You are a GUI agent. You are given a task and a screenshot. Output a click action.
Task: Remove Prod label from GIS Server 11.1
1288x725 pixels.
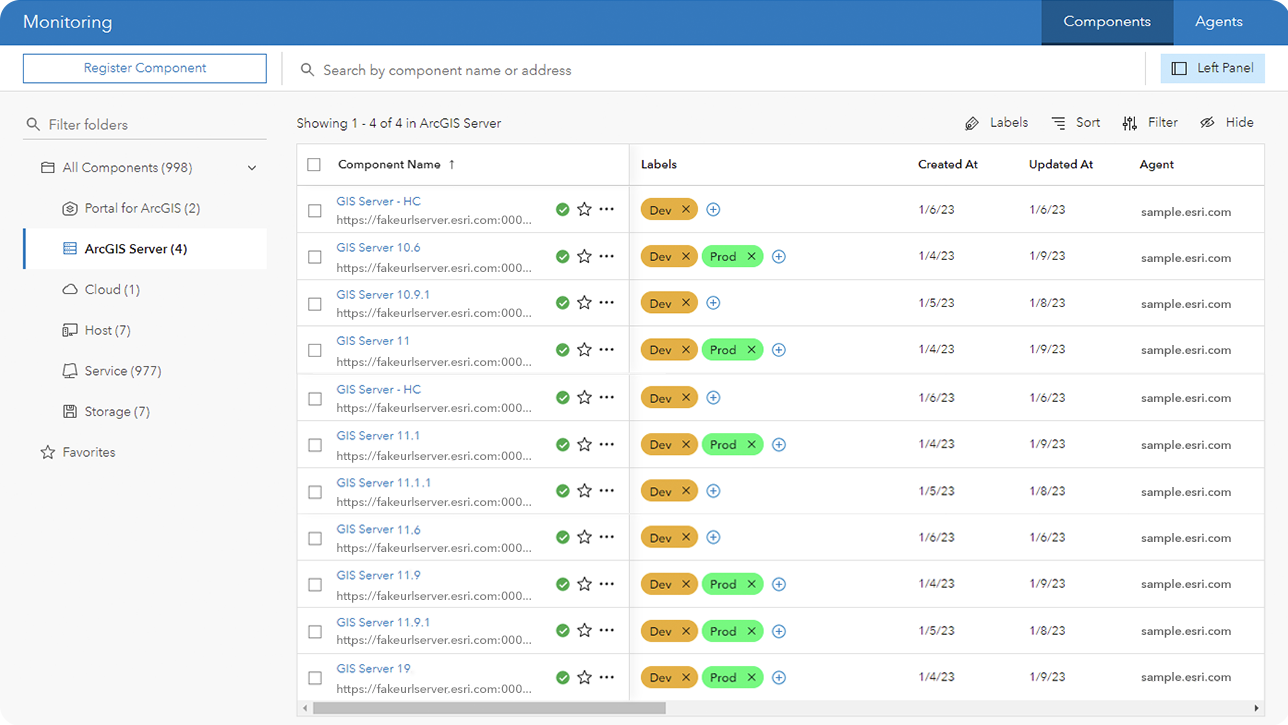click(x=749, y=445)
